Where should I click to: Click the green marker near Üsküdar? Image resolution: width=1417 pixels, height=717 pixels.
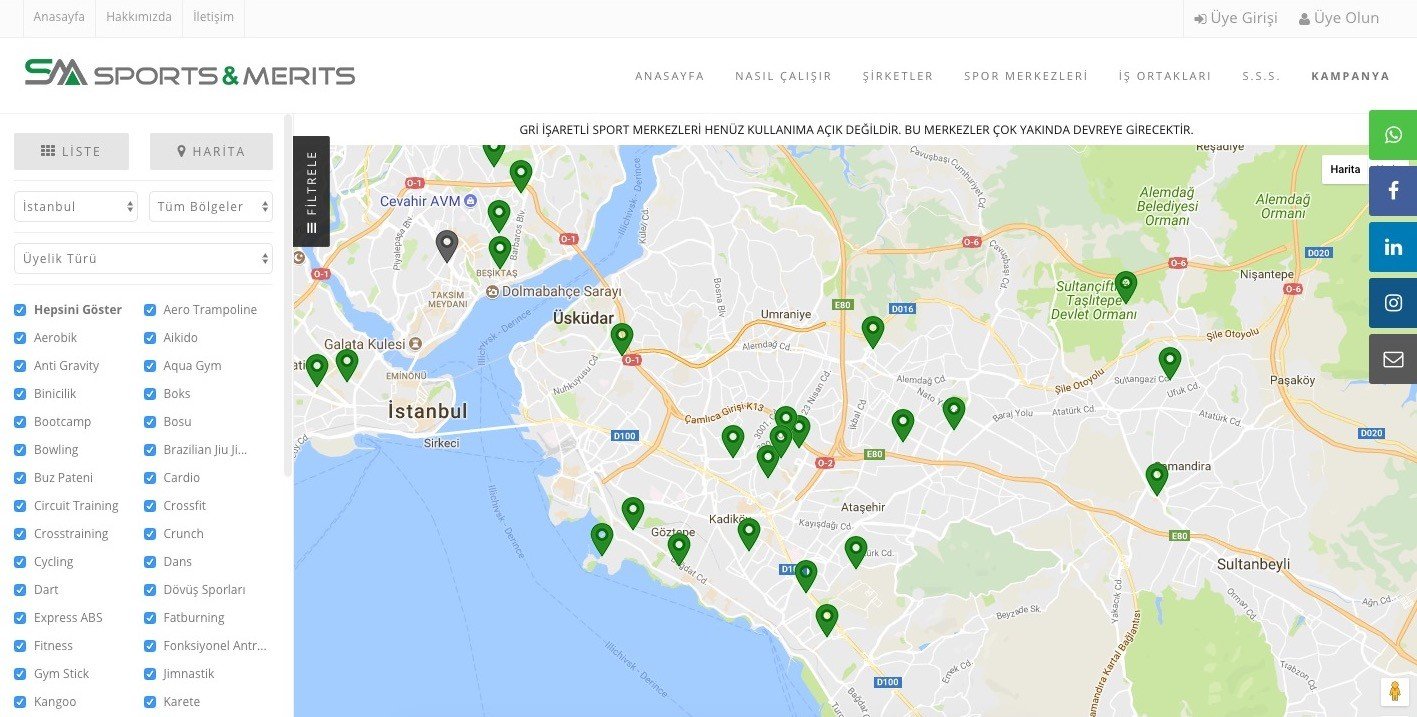click(x=622, y=338)
